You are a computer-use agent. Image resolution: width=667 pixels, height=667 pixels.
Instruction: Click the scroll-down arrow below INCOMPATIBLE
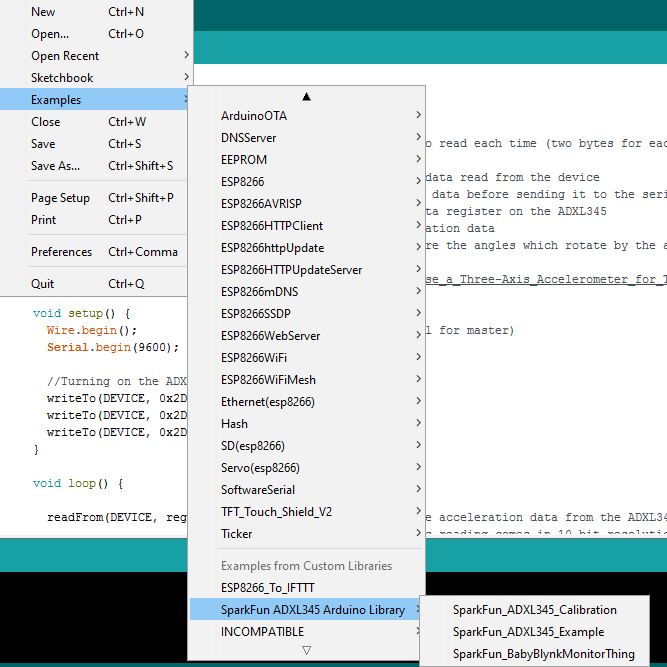click(306, 650)
